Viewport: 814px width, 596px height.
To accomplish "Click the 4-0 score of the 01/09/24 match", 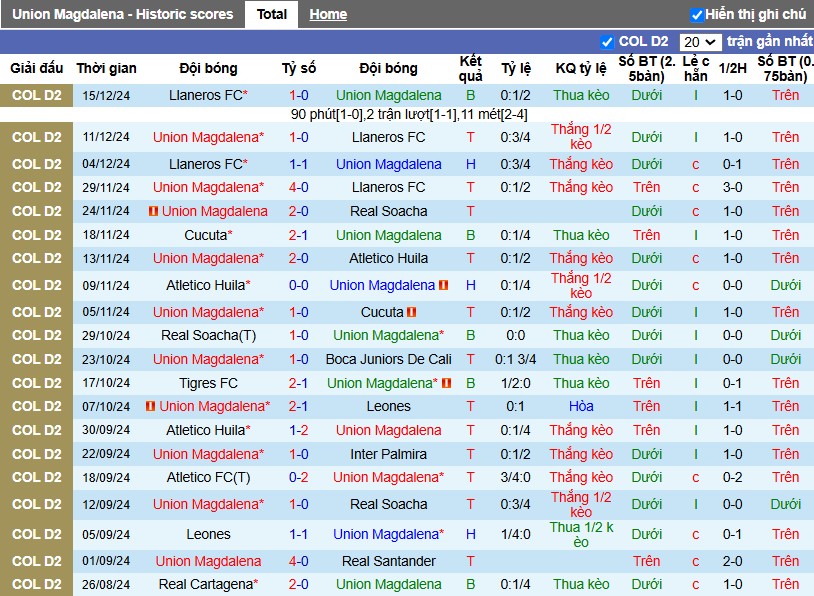I will [299, 561].
